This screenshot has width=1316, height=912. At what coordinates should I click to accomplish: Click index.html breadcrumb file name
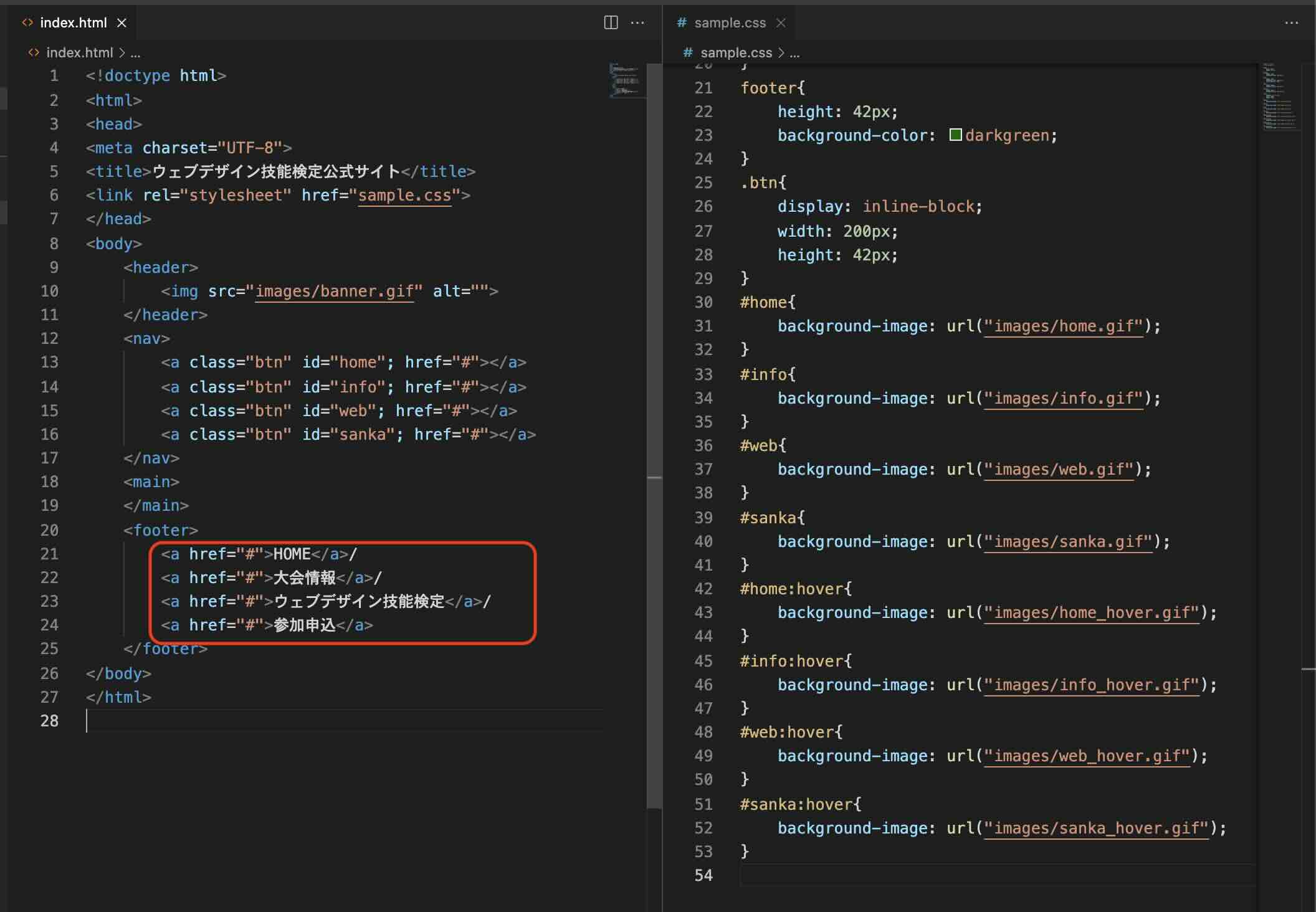click(x=79, y=52)
